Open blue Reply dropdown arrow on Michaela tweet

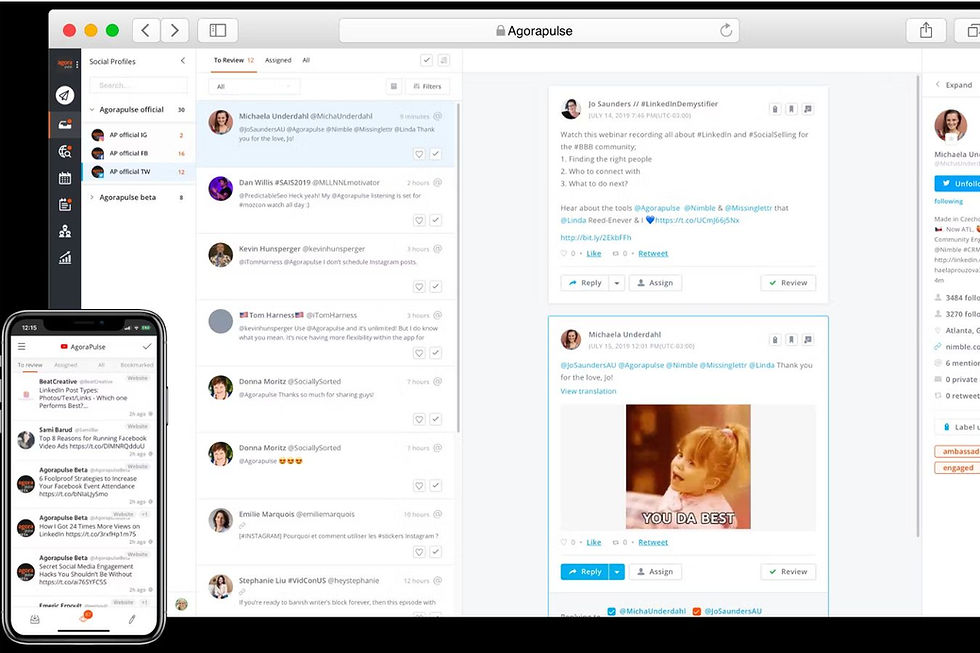click(617, 572)
